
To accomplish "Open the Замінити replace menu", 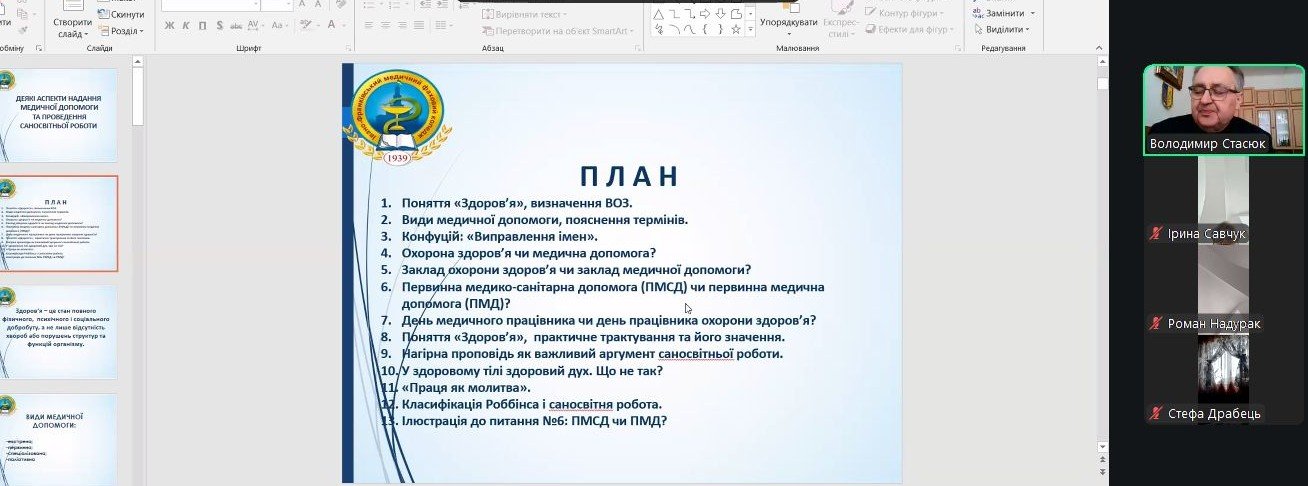I will (x=1003, y=13).
